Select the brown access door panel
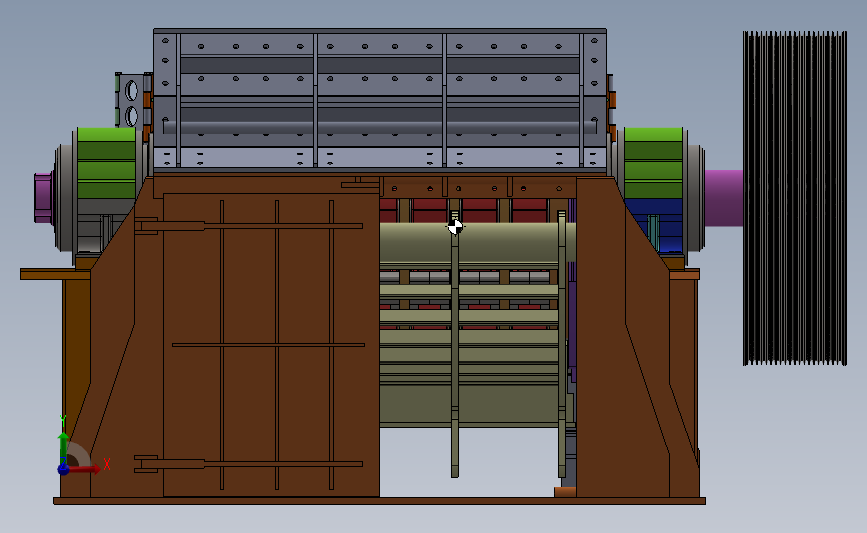The image size is (867, 533). click(x=271, y=344)
